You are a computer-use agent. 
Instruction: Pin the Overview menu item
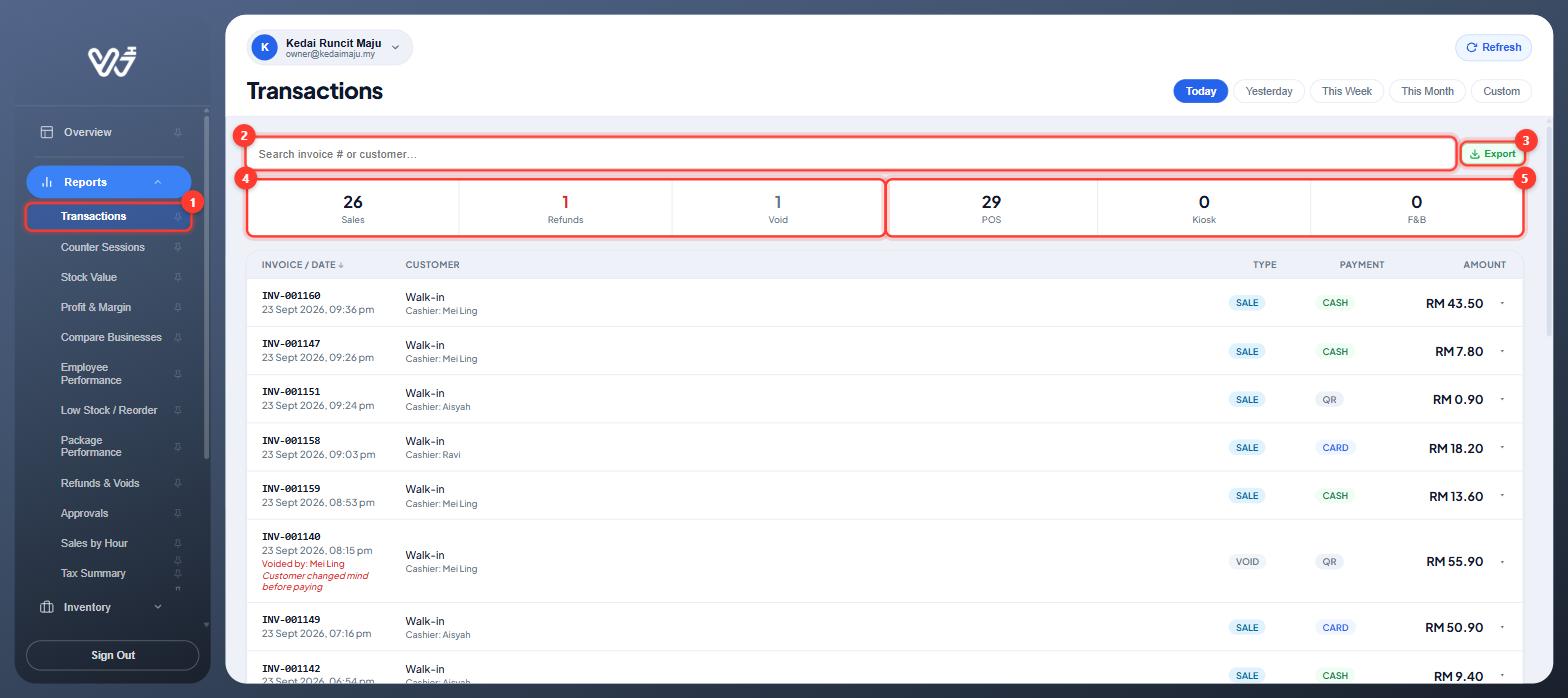click(x=178, y=132)
